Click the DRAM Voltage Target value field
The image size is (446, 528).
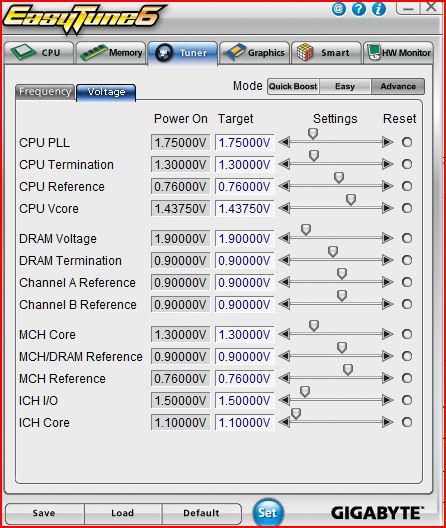(x=245, y=238)
